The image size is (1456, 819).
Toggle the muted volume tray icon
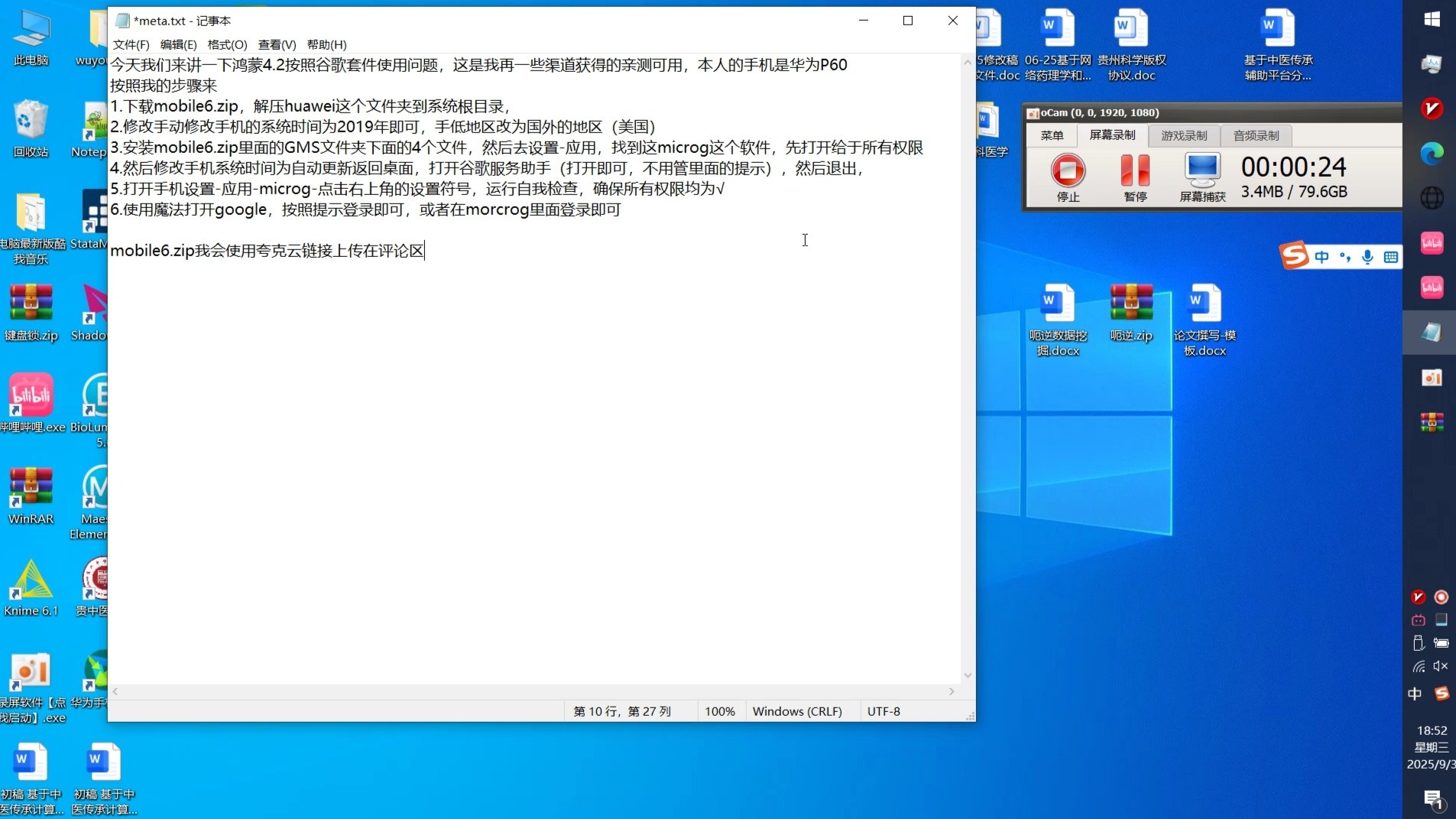(1441, 666)
